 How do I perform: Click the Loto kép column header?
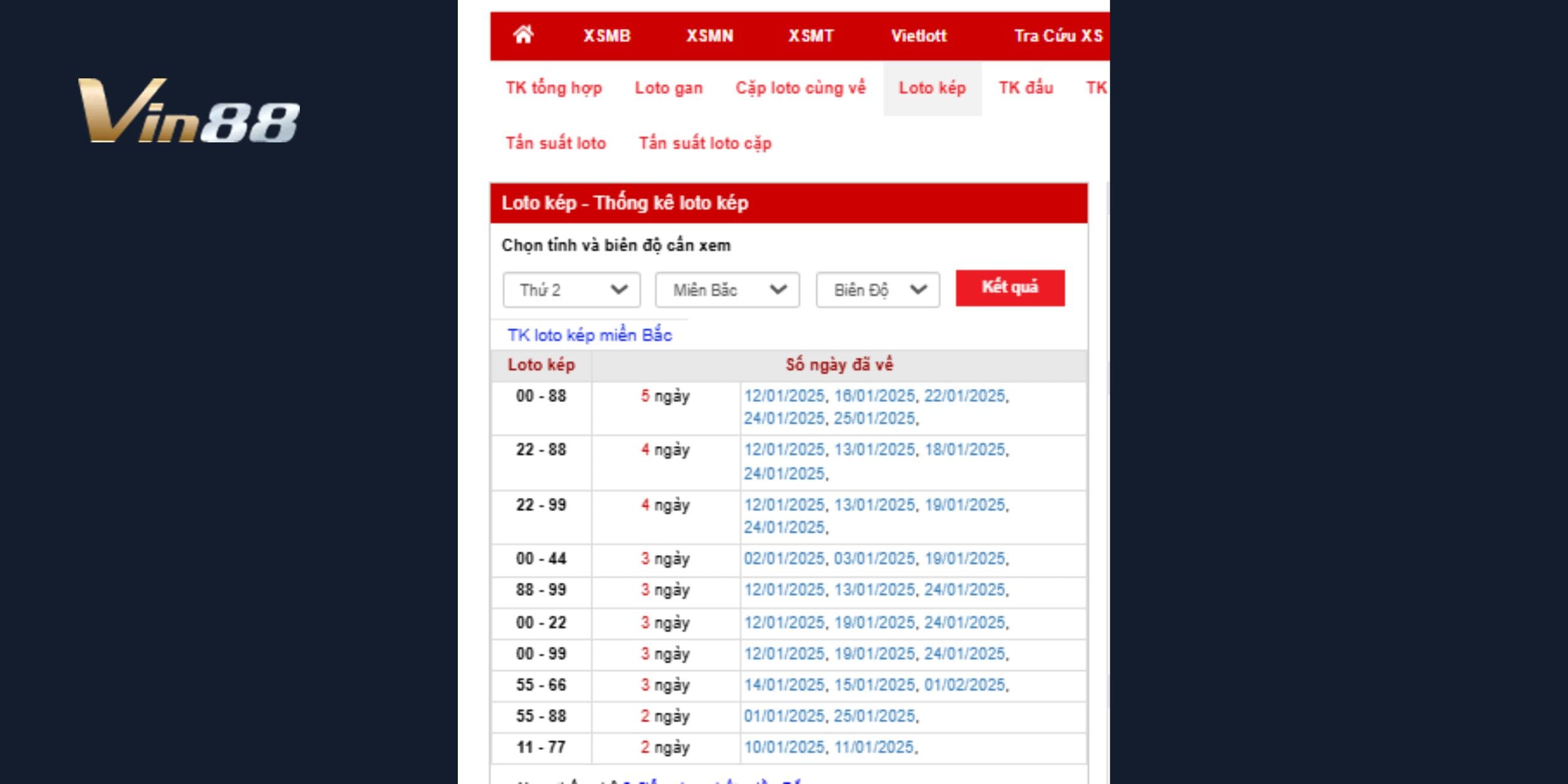(541, 365)
